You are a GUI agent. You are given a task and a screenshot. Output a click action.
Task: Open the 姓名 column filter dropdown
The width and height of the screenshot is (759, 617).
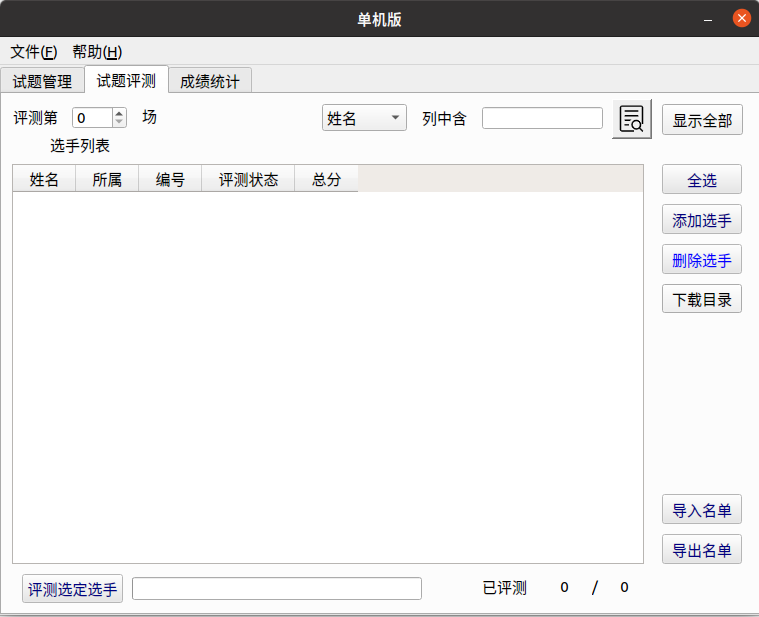tap(364, 118)
